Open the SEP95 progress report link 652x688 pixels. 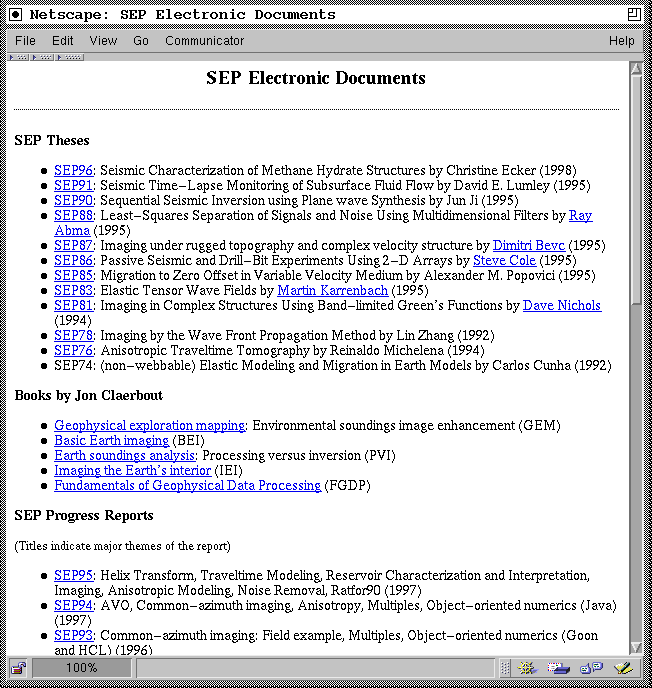(x=73, y=576)
